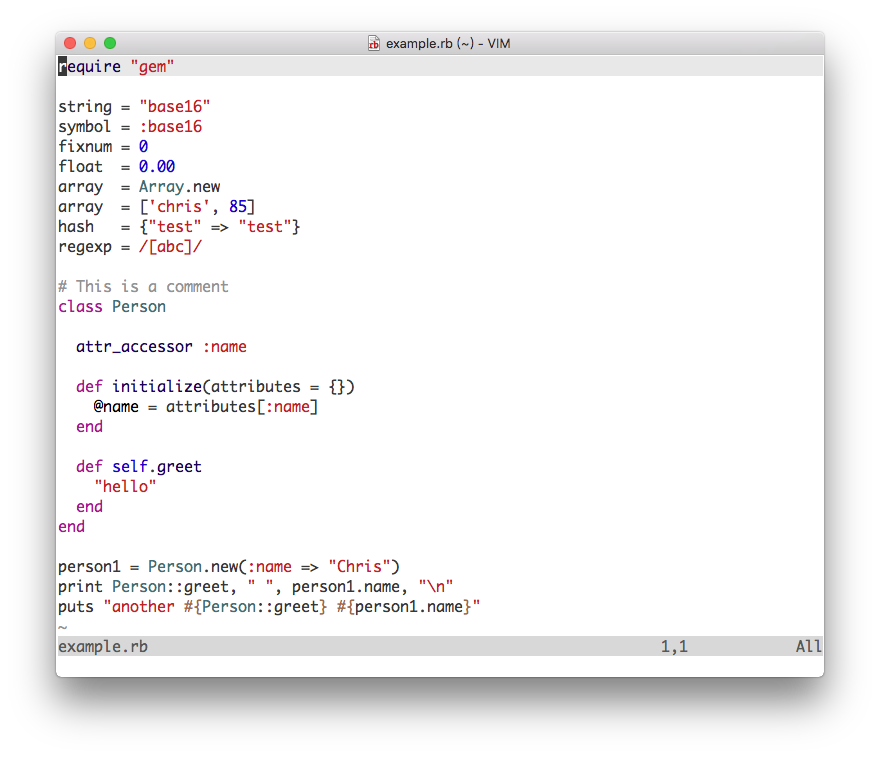The width and height of the screenshot is (880, 757).
Task: Click the empty command line below status bar
Action: click(x=440, y=666)
